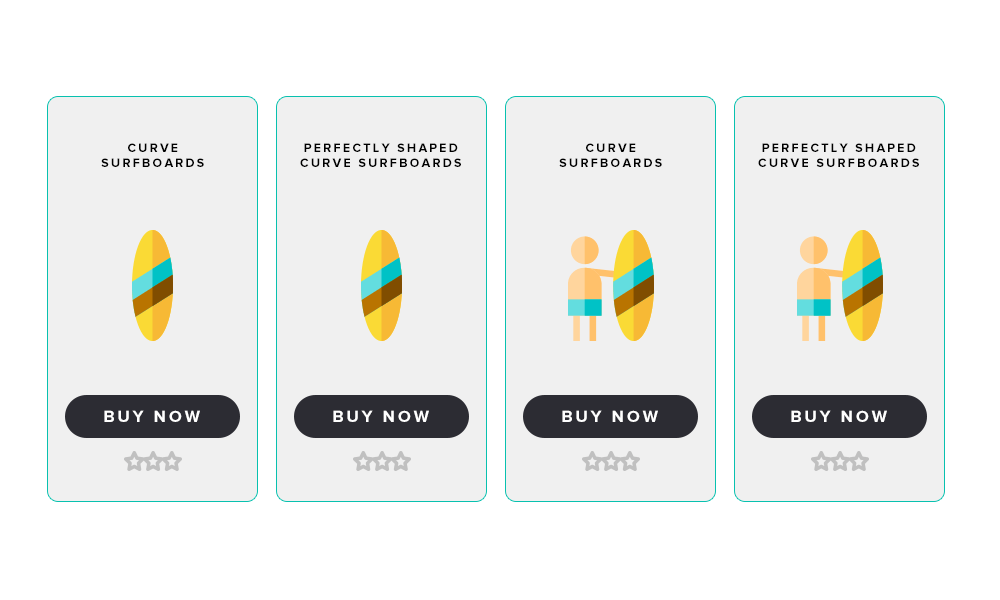Viewport: 1000px width, 600px height.
Task: Click Buy Now in the fourth card
Action: [x=839, y=416]
